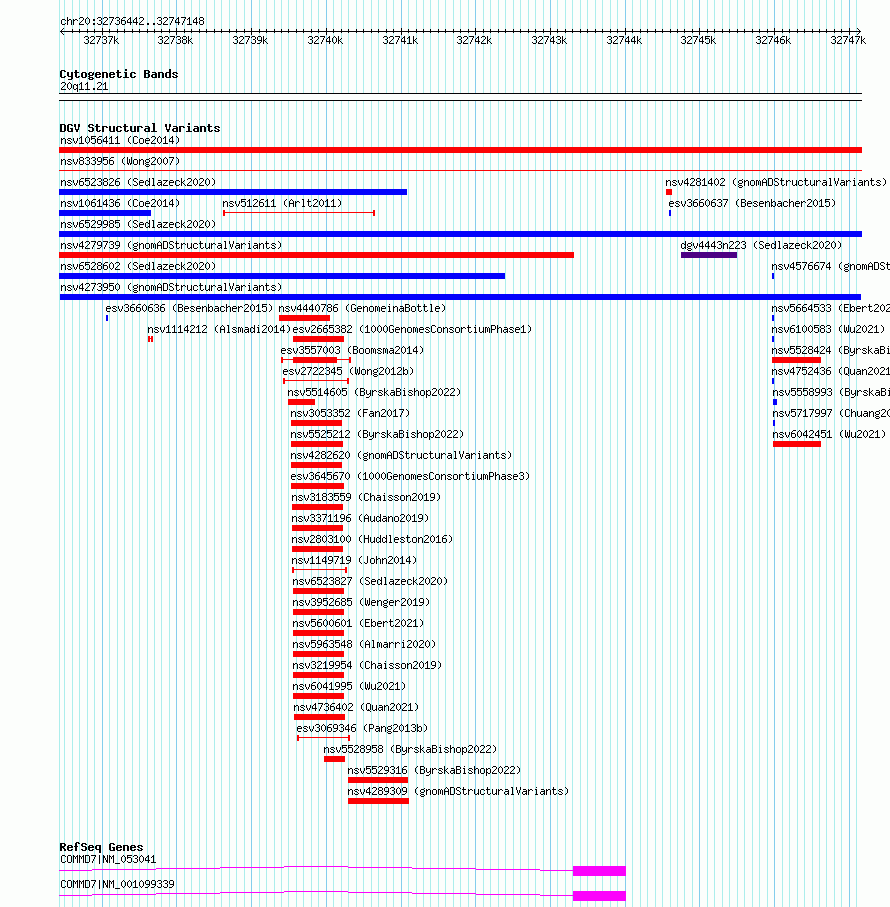Open nsv4273950 gnomAD variant label
The width and height of the screenshot is (890, 907).
pos(171,287)
